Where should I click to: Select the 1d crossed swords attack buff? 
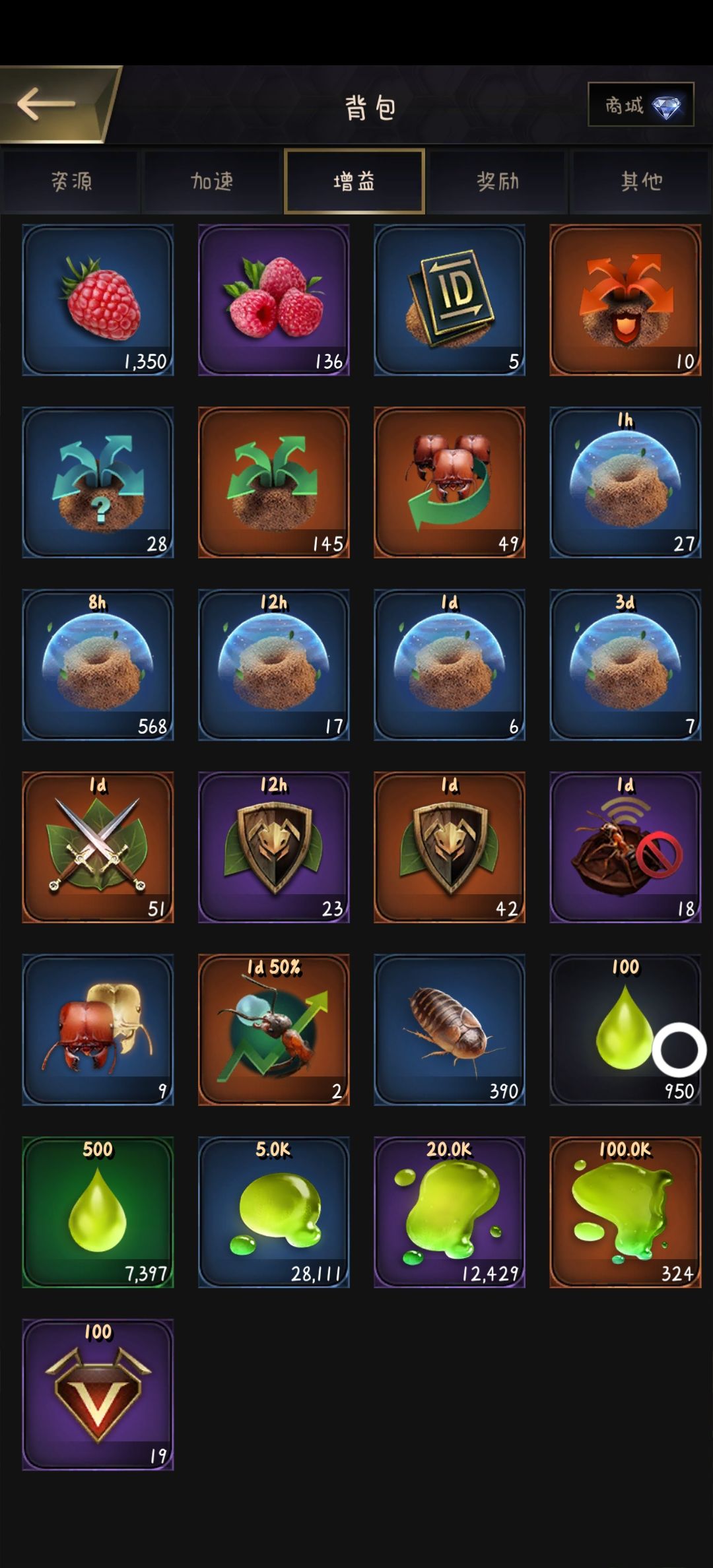[98, 847]
